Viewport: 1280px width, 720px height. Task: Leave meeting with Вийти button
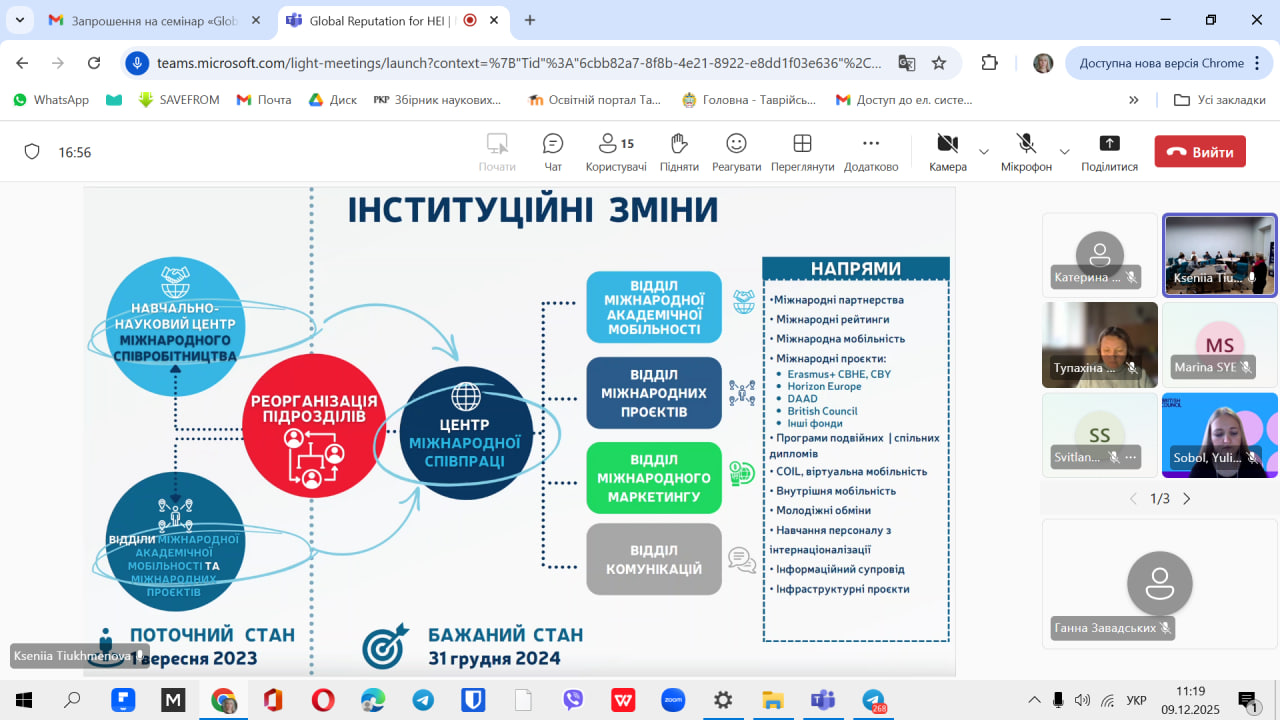point(1199,152)
